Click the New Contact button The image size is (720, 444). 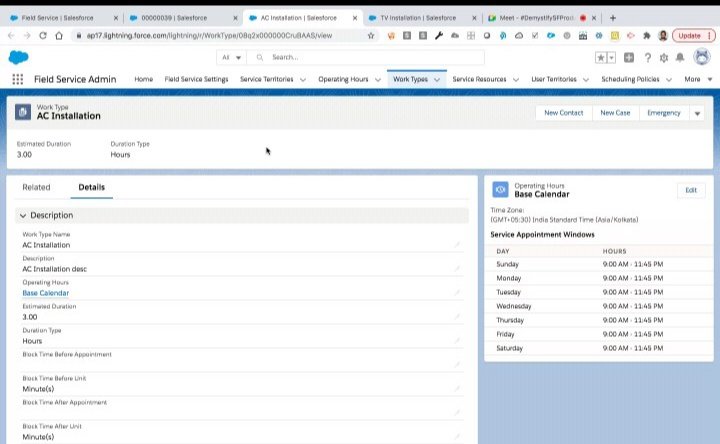pyautogui.click(x=563, y=113)
